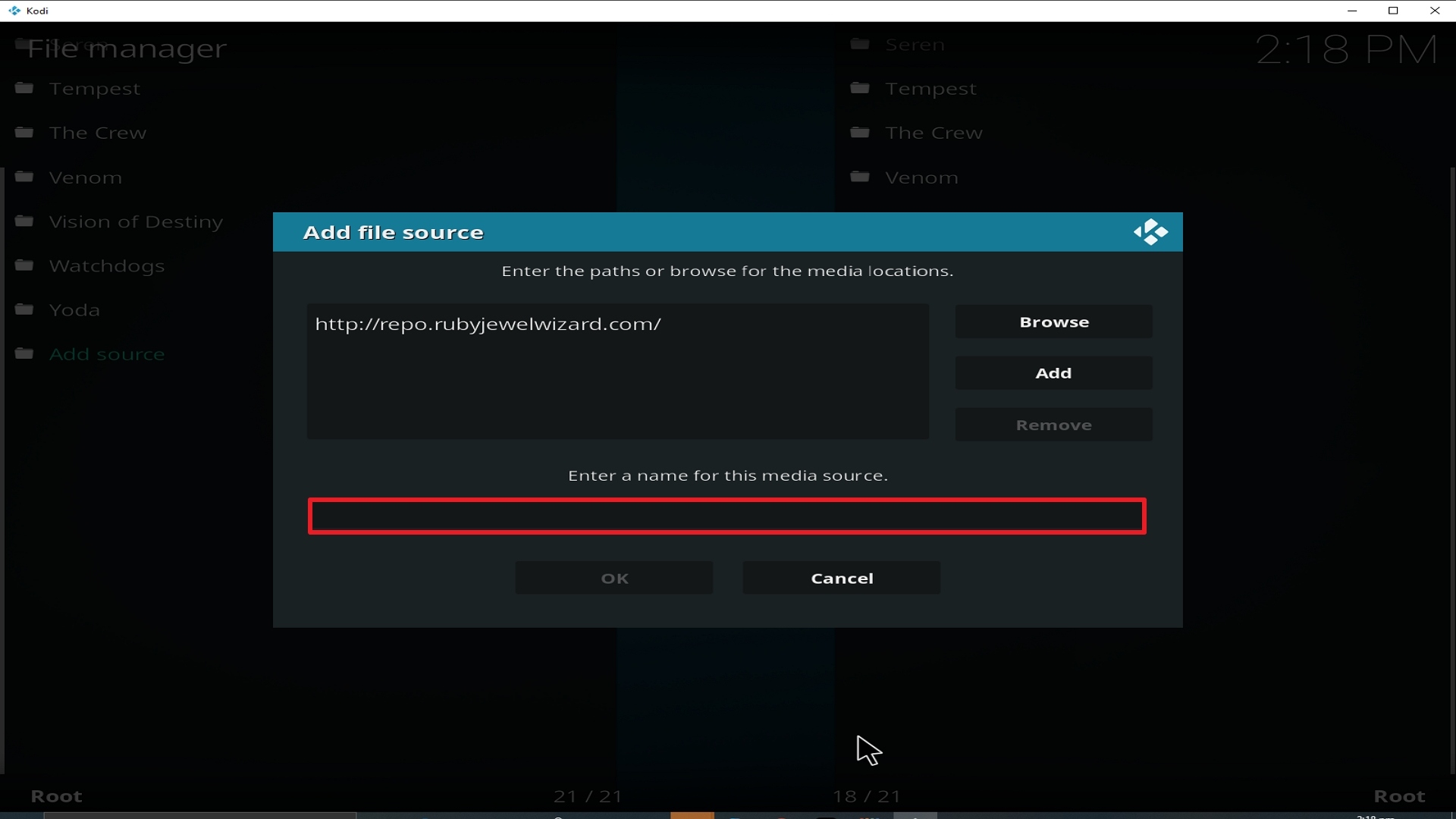
Task: Click the 21 / 21 item counter
Action: [588, 796]
